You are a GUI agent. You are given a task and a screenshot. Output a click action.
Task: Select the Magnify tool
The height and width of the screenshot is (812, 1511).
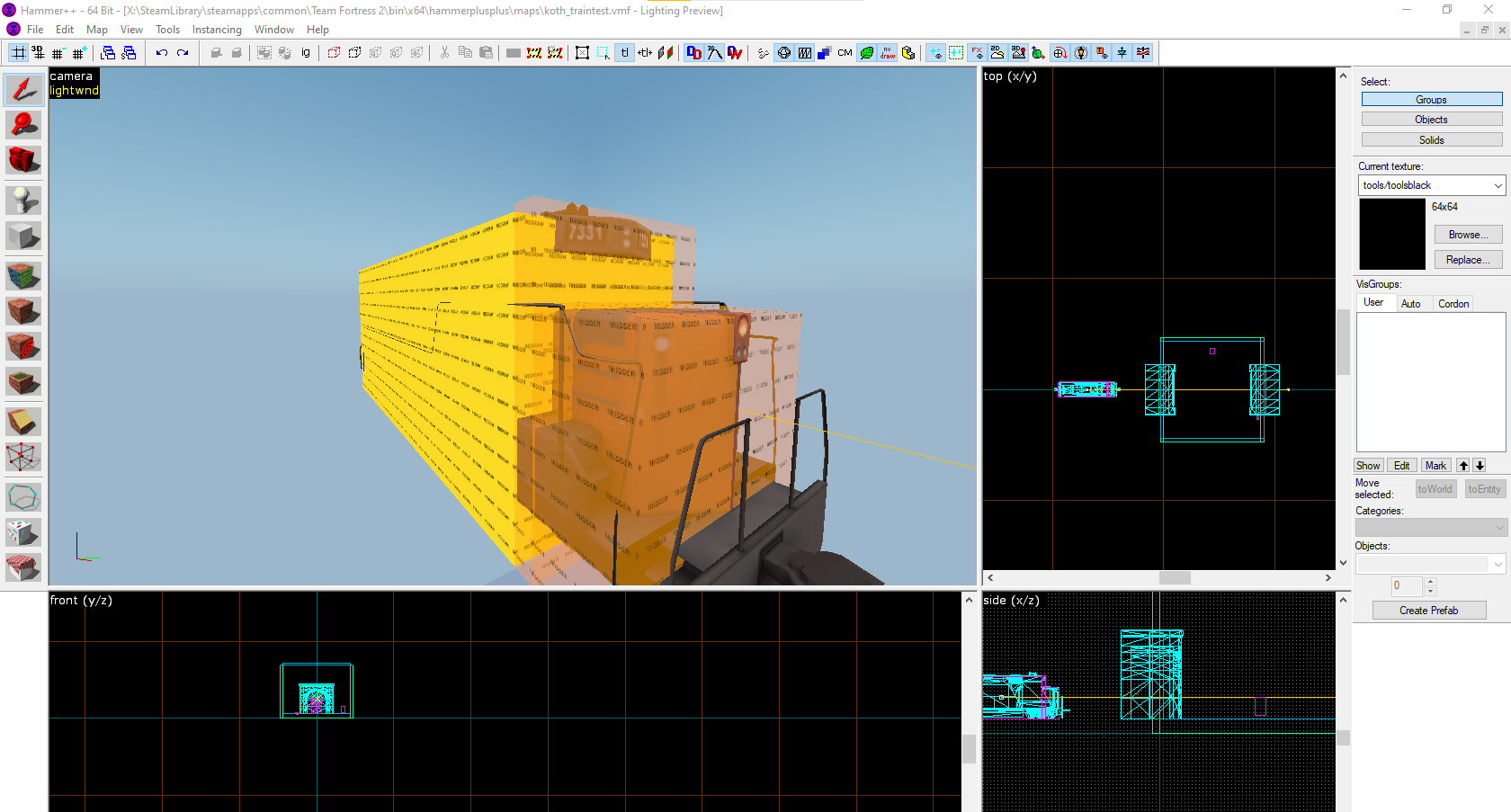pyautogui.click(x=23, y=124)
